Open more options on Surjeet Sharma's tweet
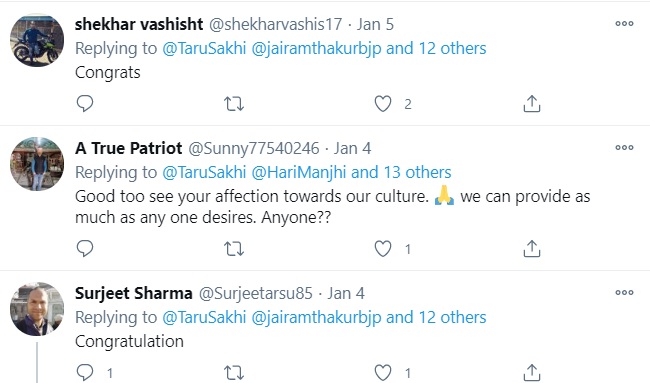 [624, 293]
